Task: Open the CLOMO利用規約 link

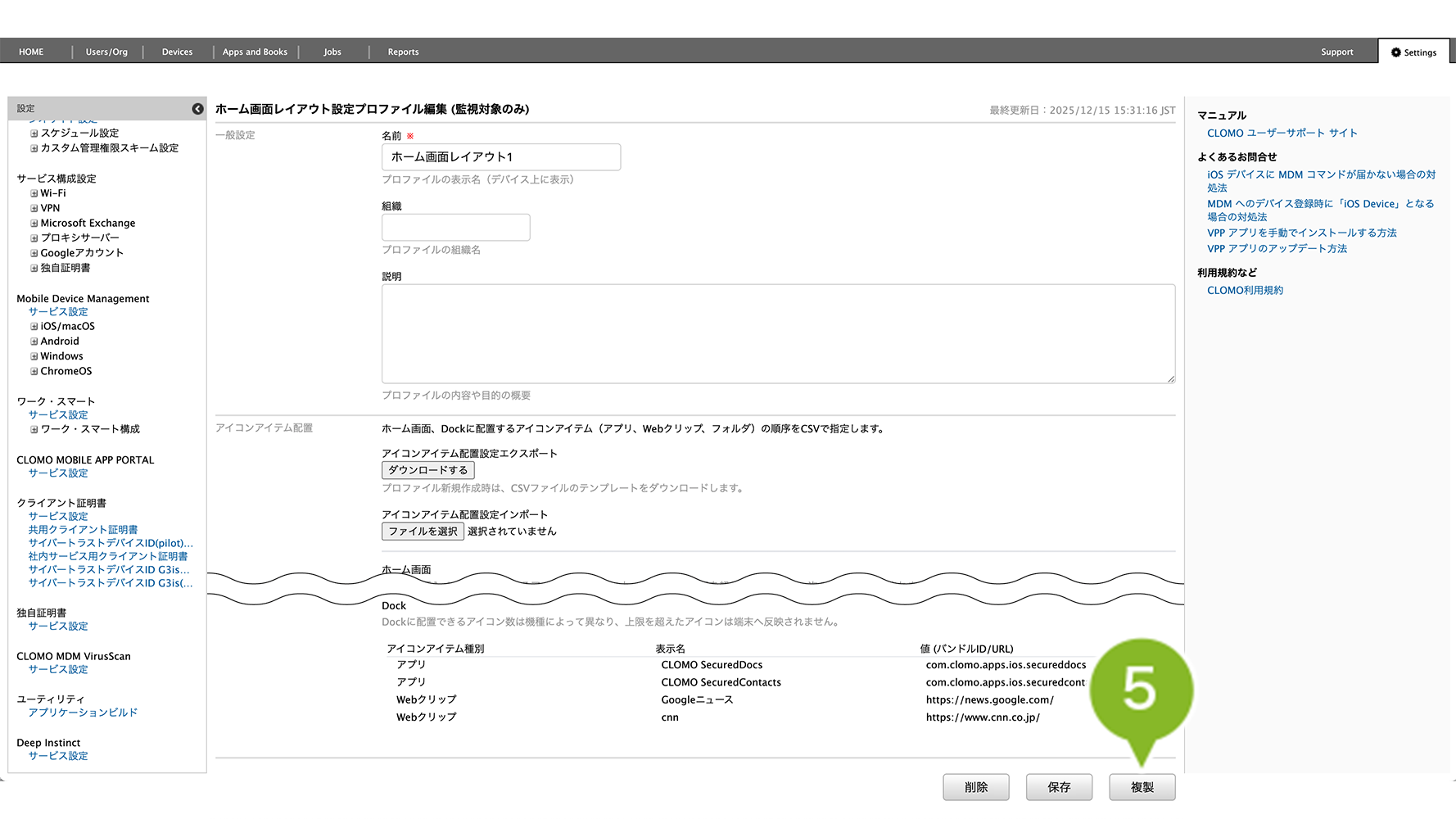Action: pos(1245,291)
